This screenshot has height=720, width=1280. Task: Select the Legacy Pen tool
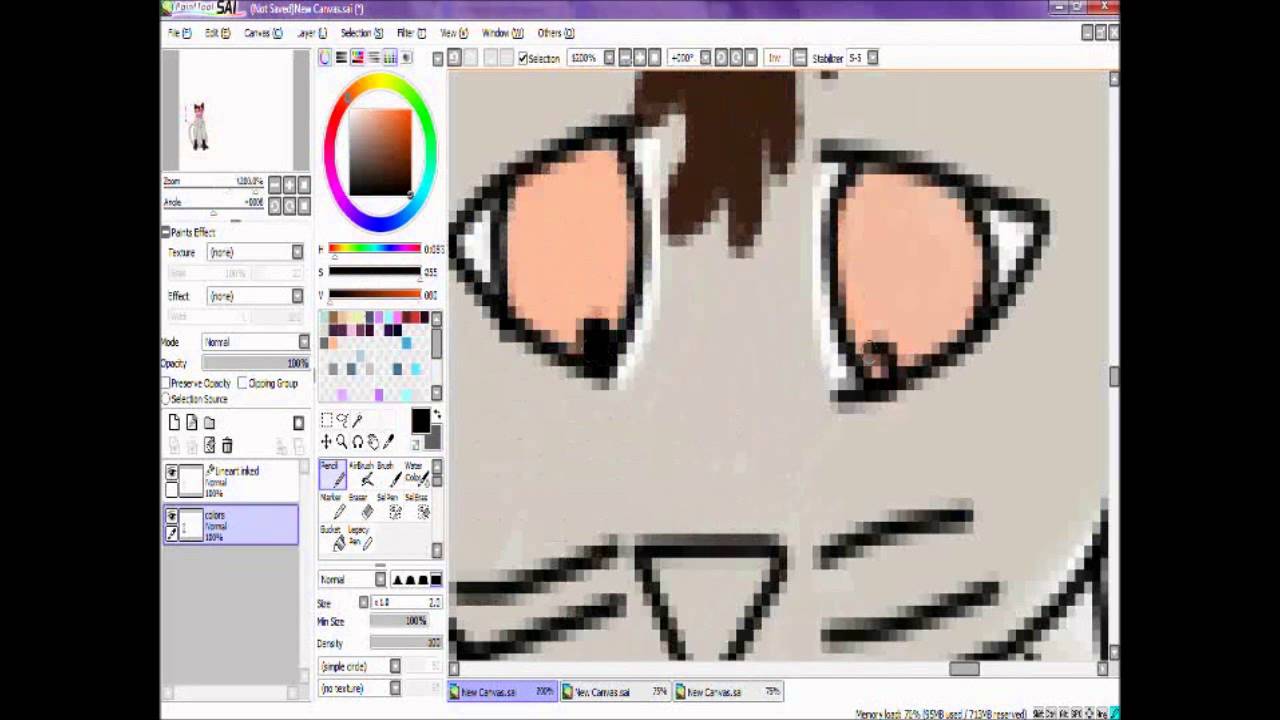(360, 537)
